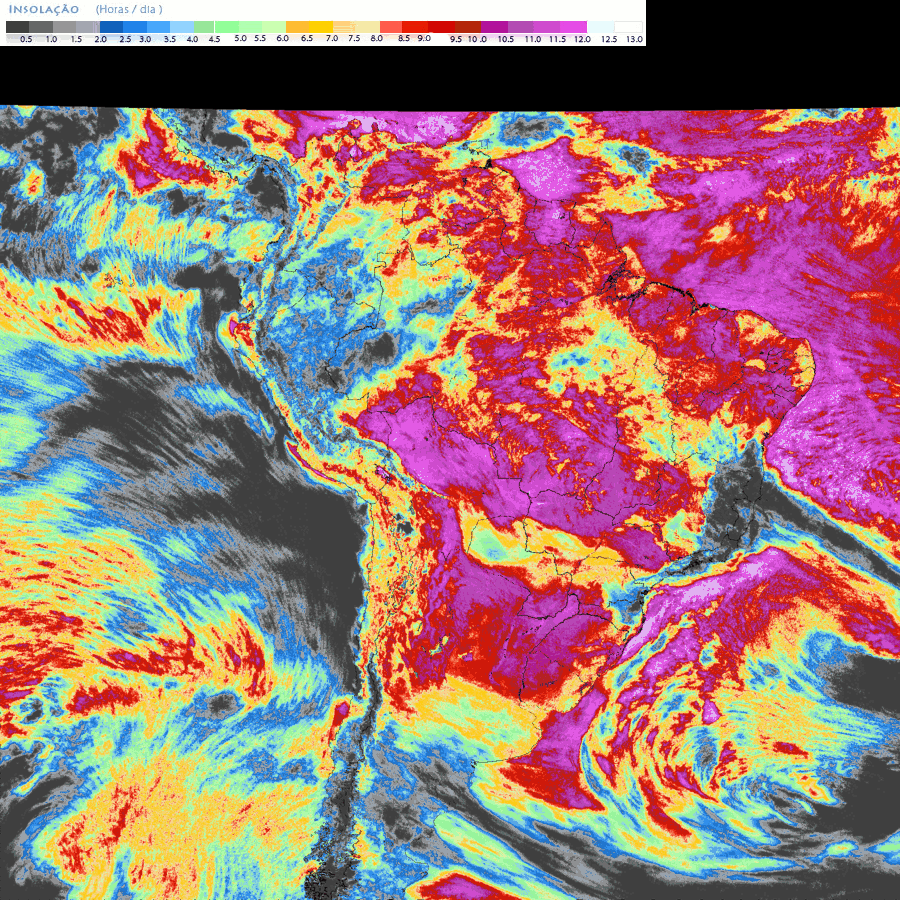Image resolution: width=900 pixels, height=900 pixels.
Task: Click the '11.5' legend value
Action: (x=557, y=39)
